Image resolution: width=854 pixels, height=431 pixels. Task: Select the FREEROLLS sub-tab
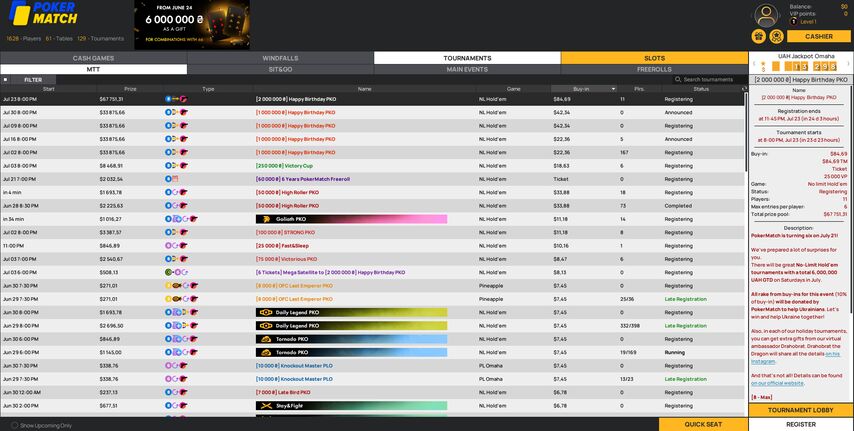(x=654, y=69)
